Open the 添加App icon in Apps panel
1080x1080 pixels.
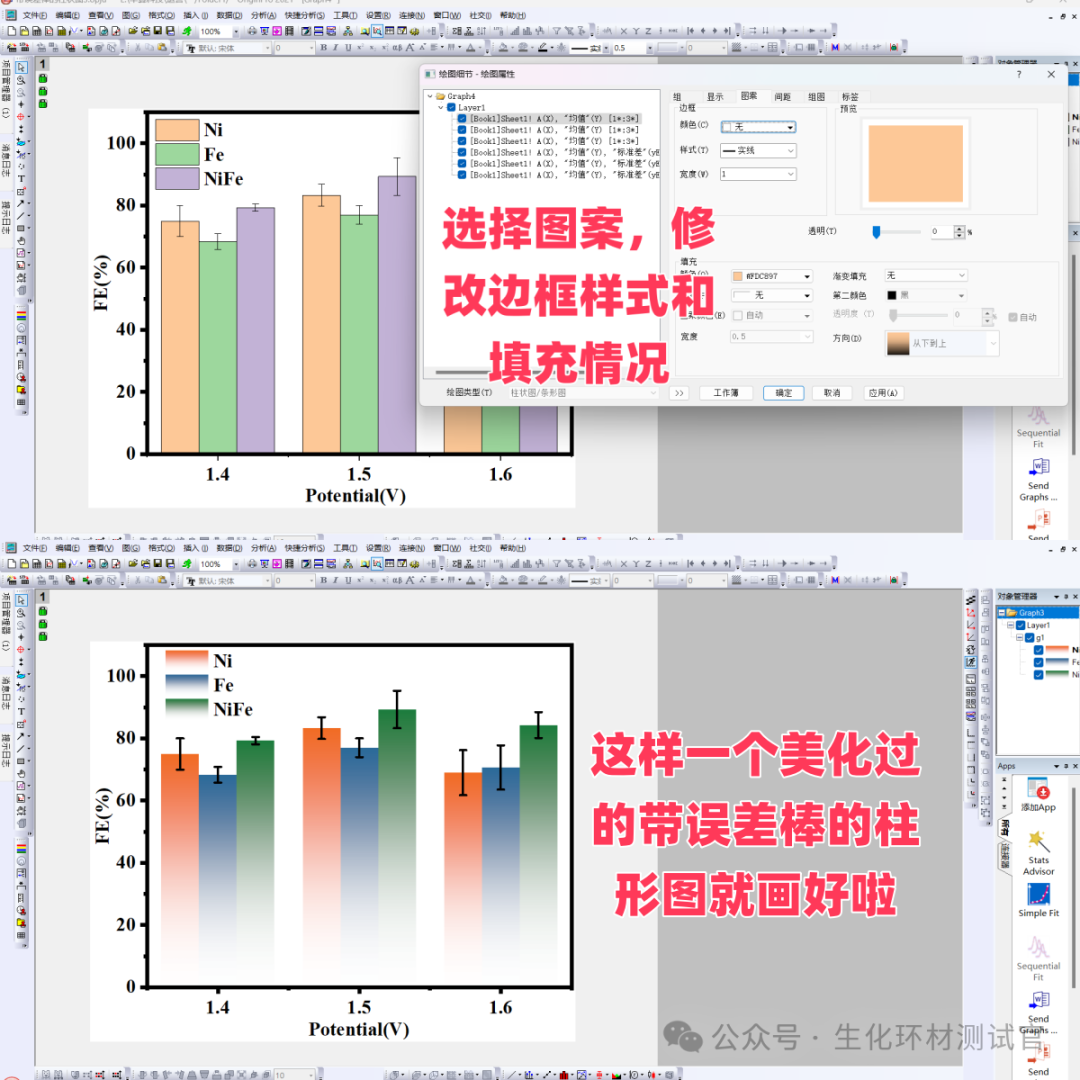[1038, 795]
